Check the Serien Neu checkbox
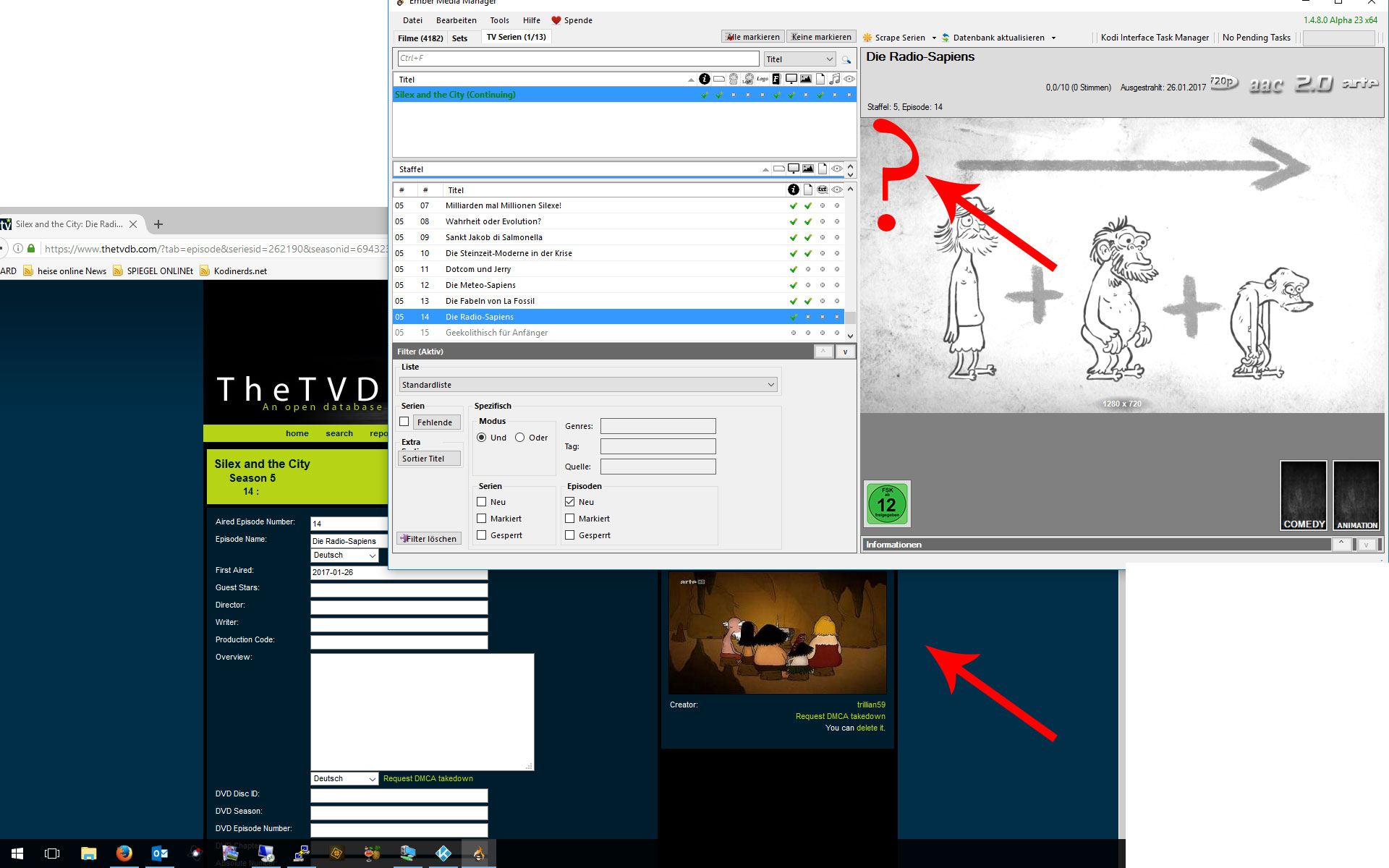 point(482,502)
